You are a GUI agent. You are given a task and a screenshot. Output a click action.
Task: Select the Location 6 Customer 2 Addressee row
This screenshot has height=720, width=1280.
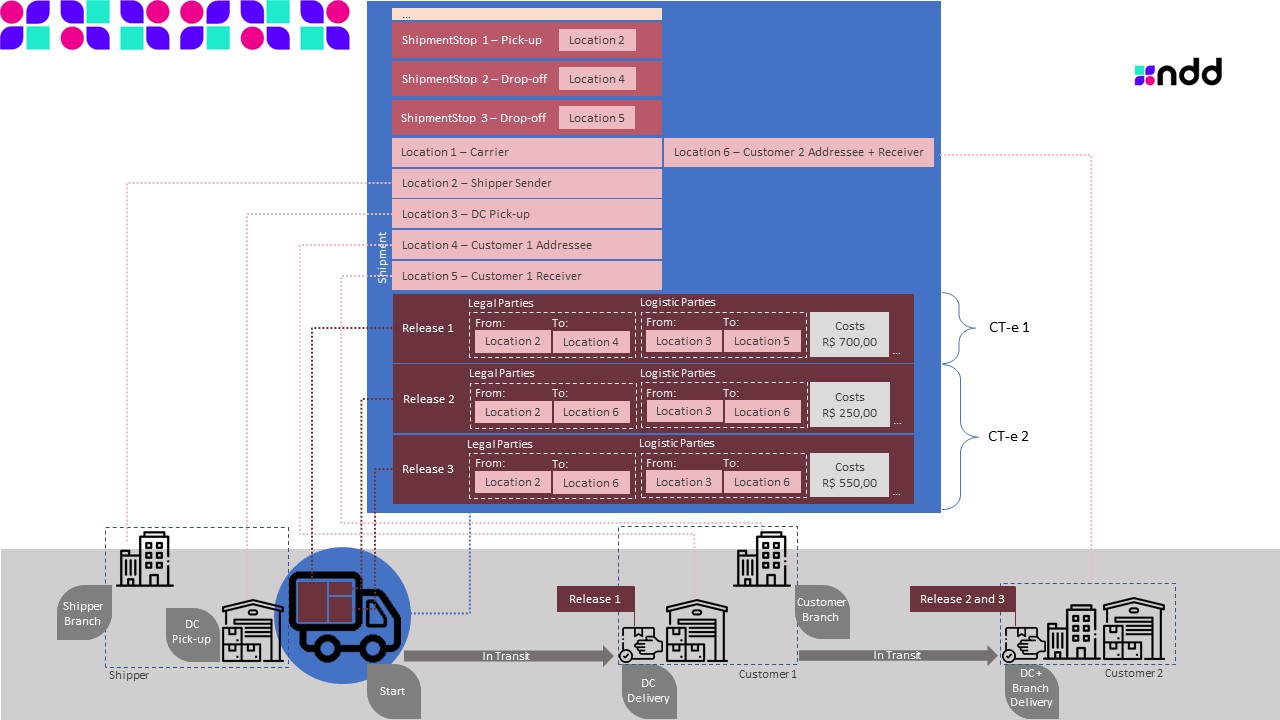click(798, 152)
